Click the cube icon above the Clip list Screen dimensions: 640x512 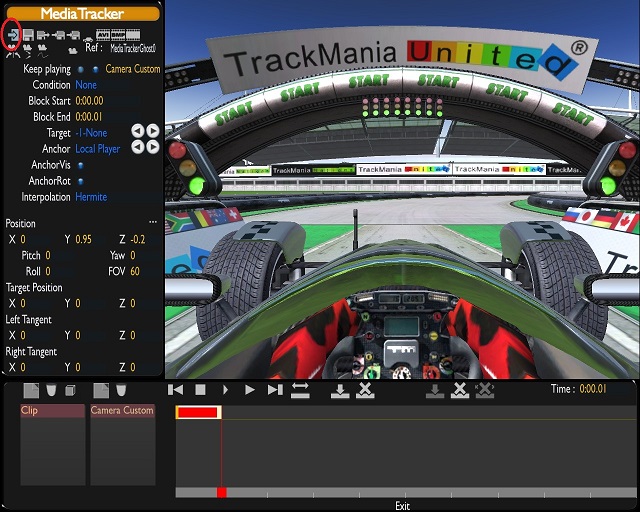(x=70, y=391)
